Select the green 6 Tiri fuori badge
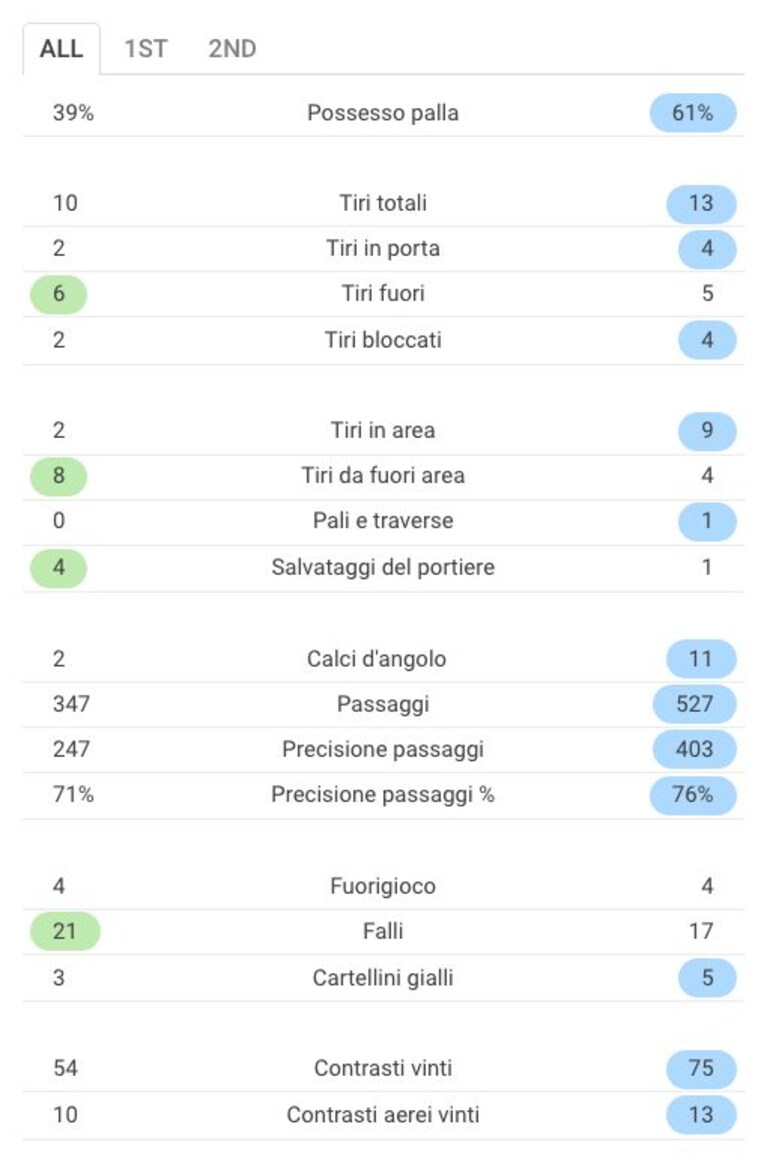This screenshot has height=1172, width=767. pos(58,294)
